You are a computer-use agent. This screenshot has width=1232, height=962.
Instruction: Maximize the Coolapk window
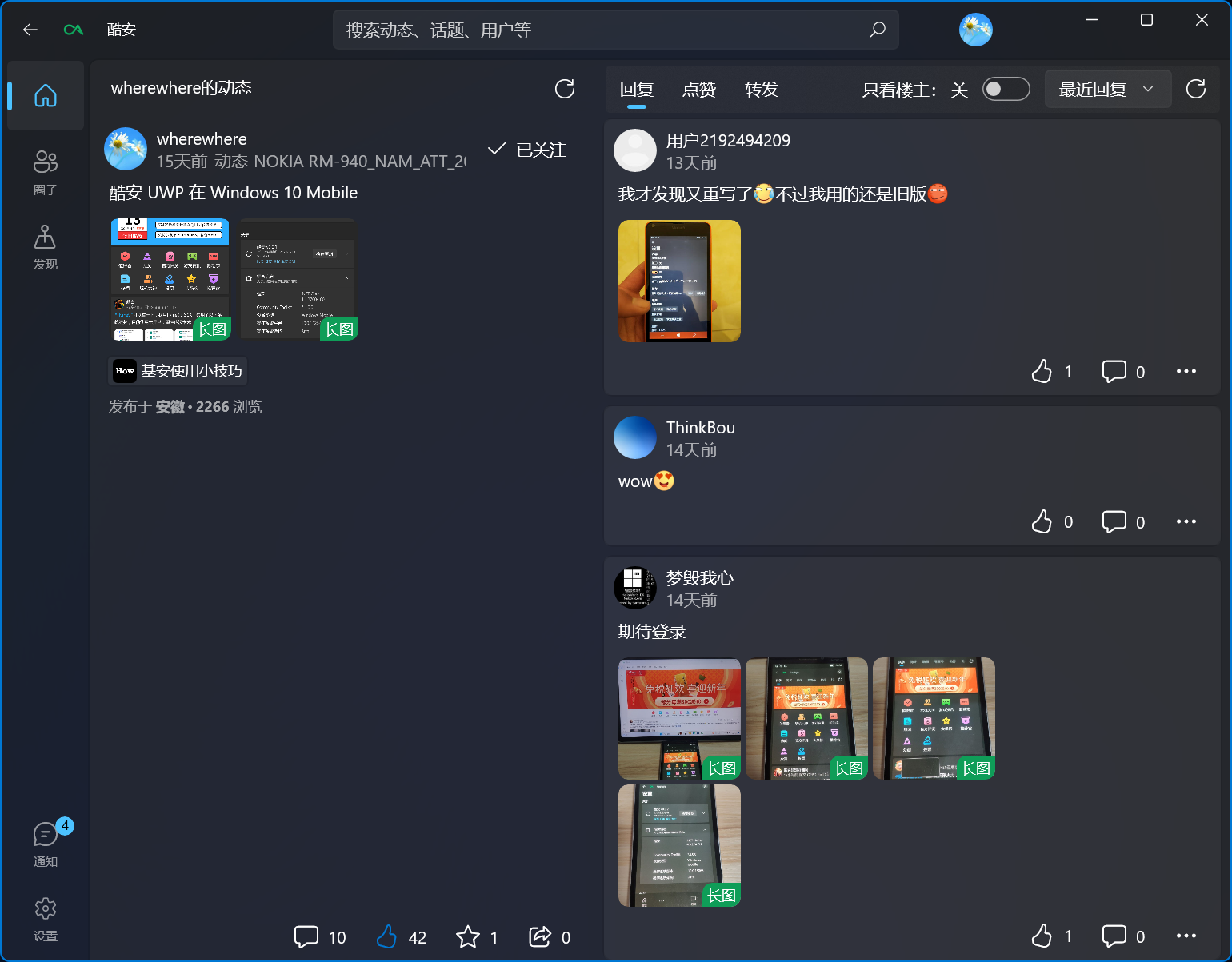(1146, 20)
